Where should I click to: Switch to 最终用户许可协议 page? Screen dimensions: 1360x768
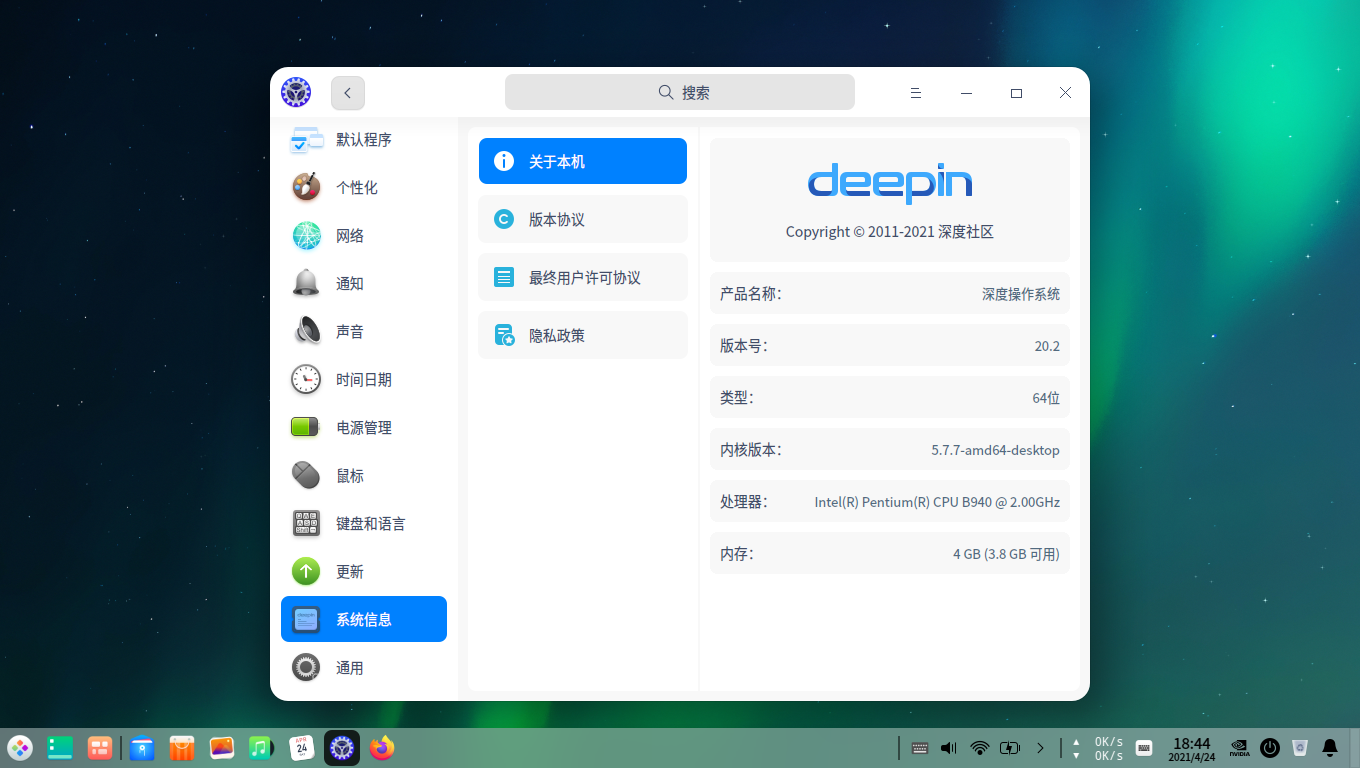point(582,277)
